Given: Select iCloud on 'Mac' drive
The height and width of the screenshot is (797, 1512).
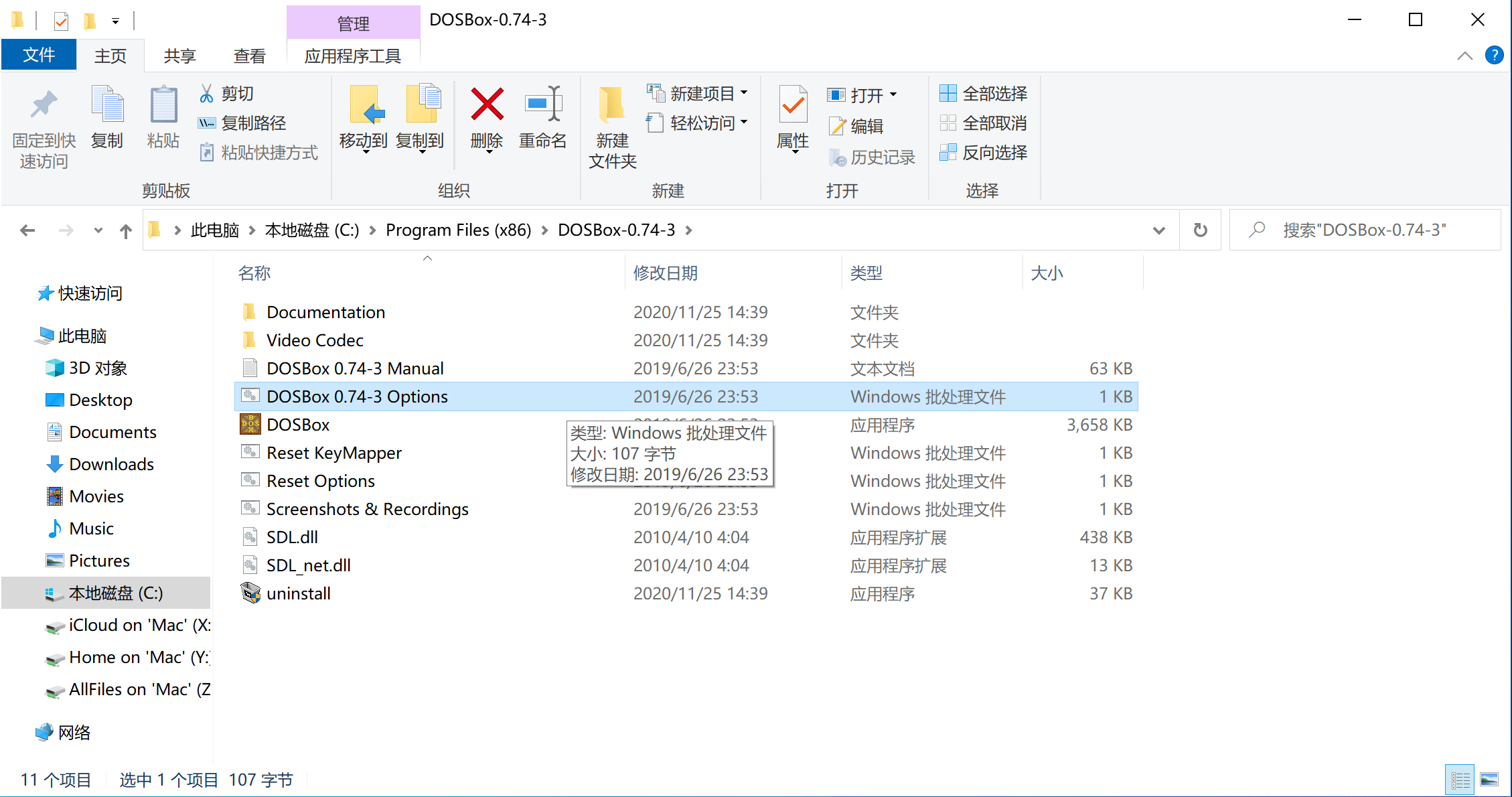Looking at the screenshot, I should (x=127, y=625).
